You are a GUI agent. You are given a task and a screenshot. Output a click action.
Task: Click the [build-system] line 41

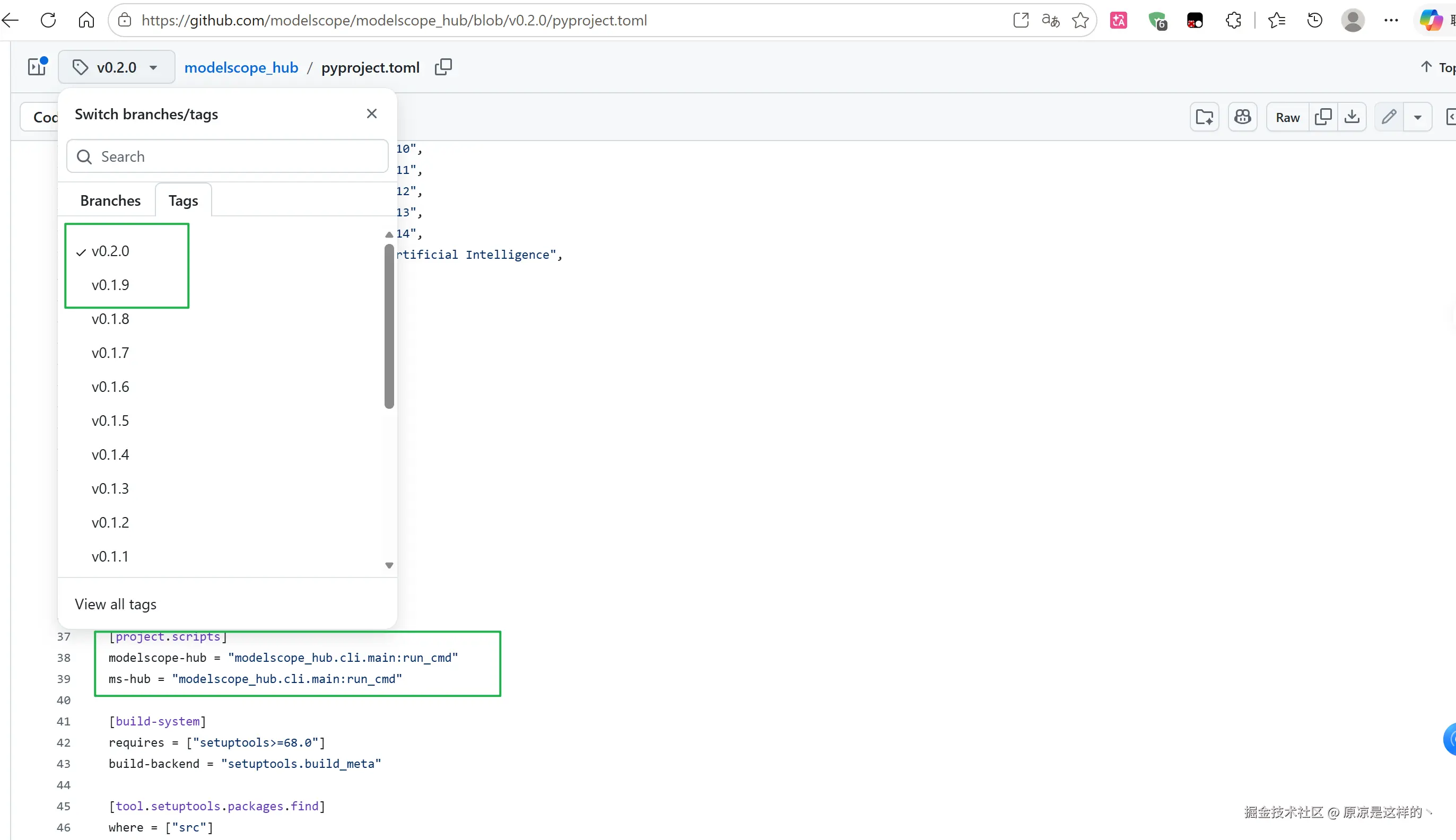click(158, 721)
